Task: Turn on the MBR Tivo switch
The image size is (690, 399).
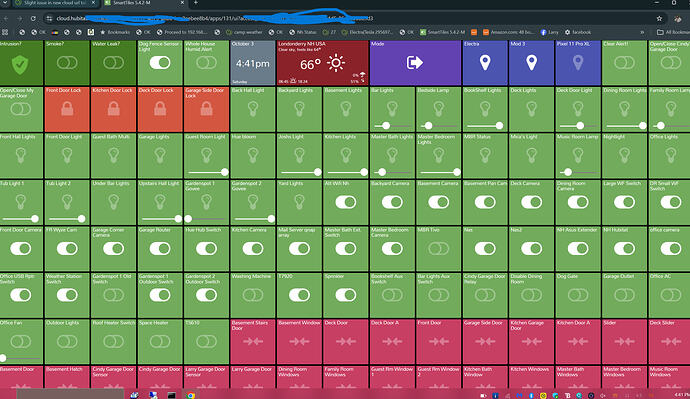Action: tap(438, 249)
